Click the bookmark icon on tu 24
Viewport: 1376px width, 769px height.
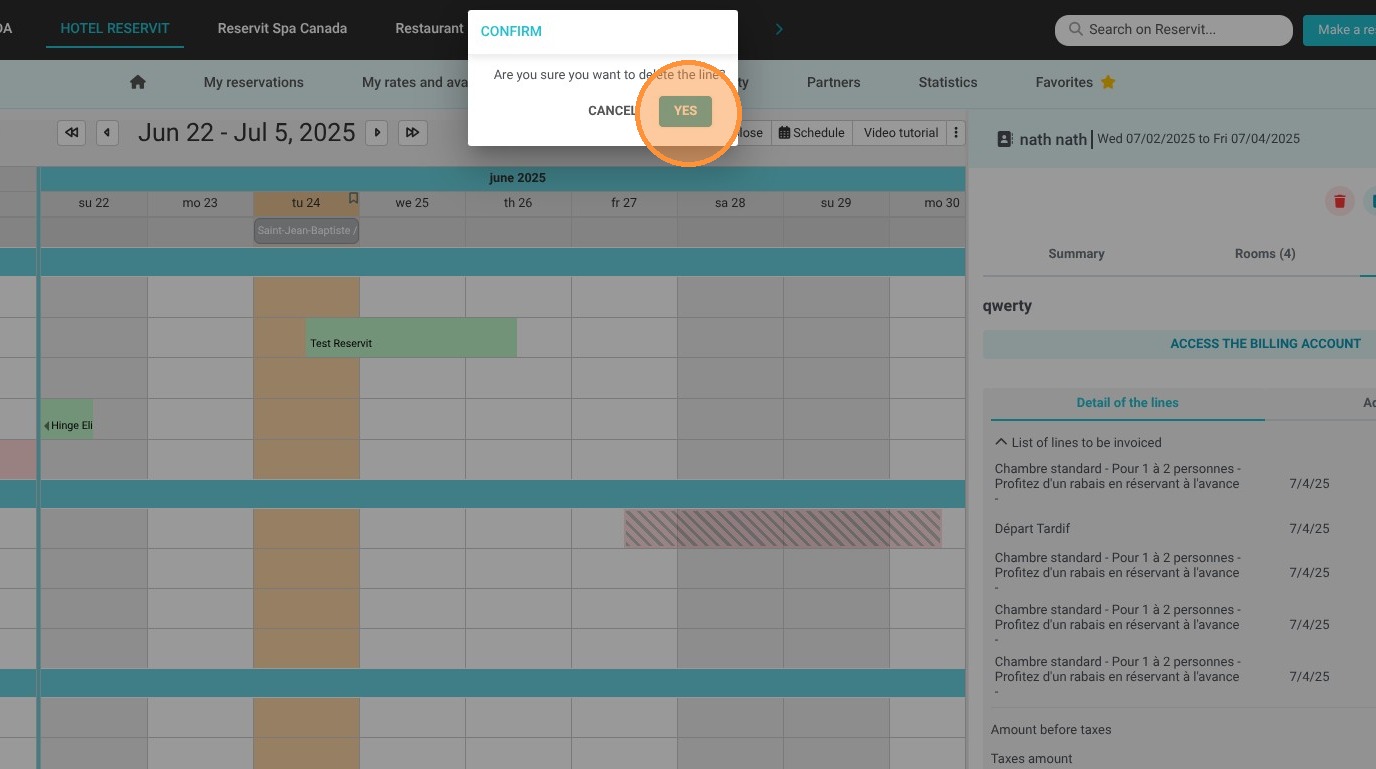pyautogui.click(x=353, y=198)
